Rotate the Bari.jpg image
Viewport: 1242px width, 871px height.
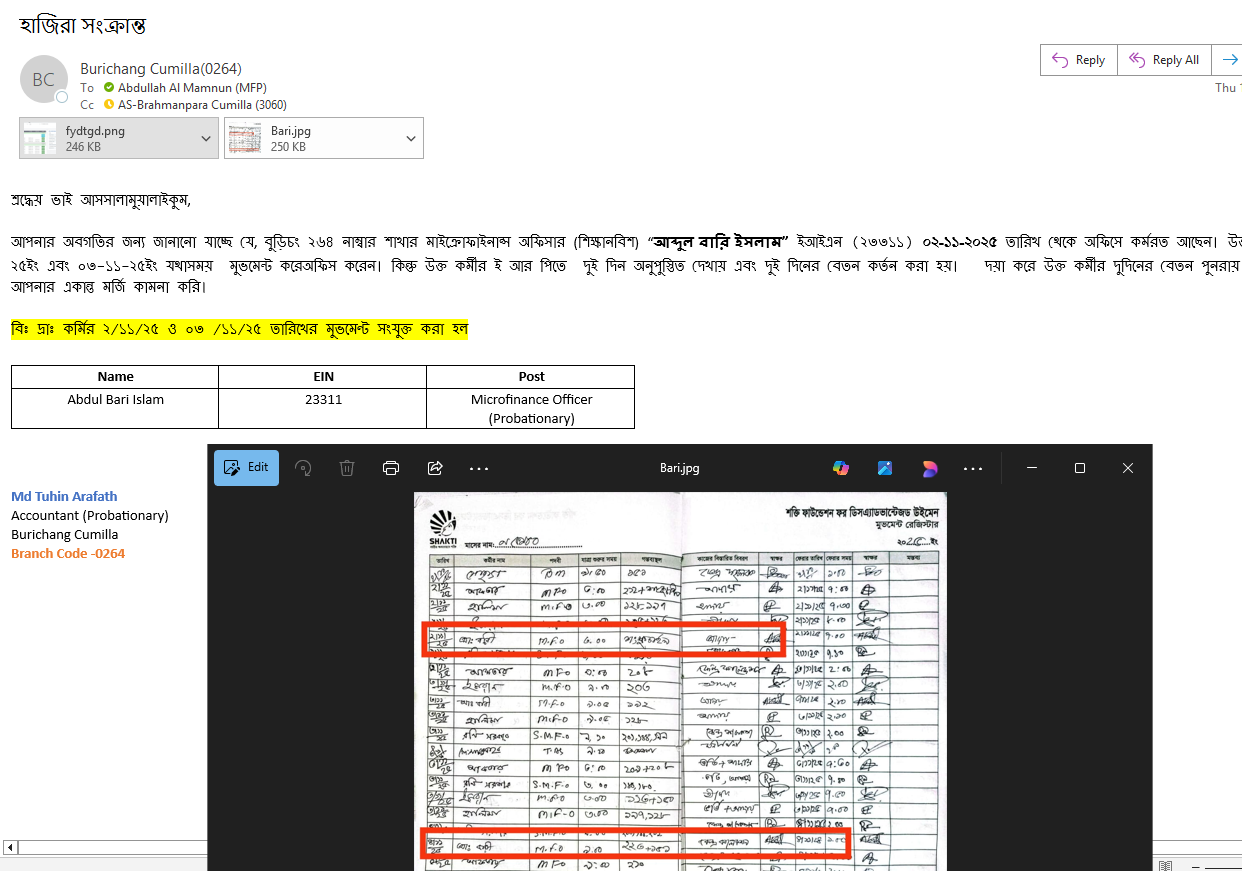303,468
